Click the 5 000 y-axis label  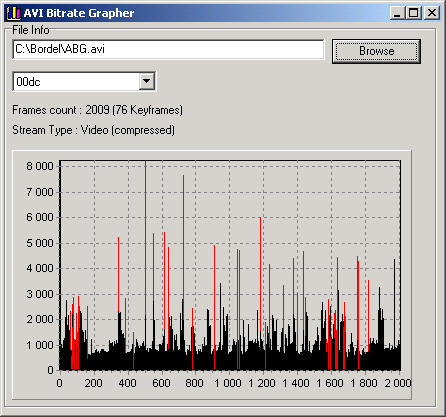coord(40,243)
